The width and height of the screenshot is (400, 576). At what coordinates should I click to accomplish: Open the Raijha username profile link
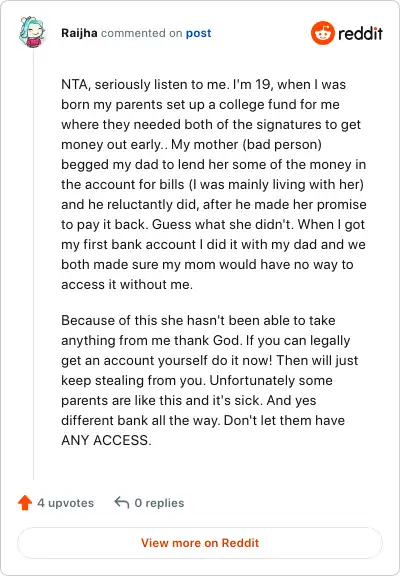79,33
